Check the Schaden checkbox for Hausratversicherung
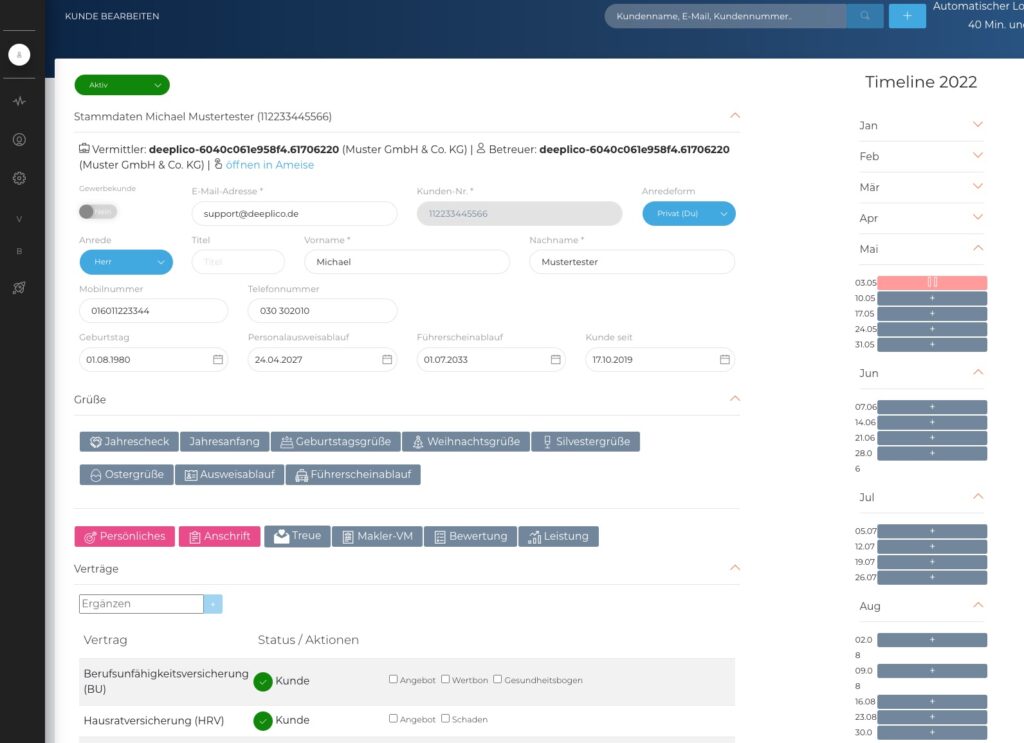This screenshot has width=1024, height=743. pyautogui.click(x=446, y=718)
